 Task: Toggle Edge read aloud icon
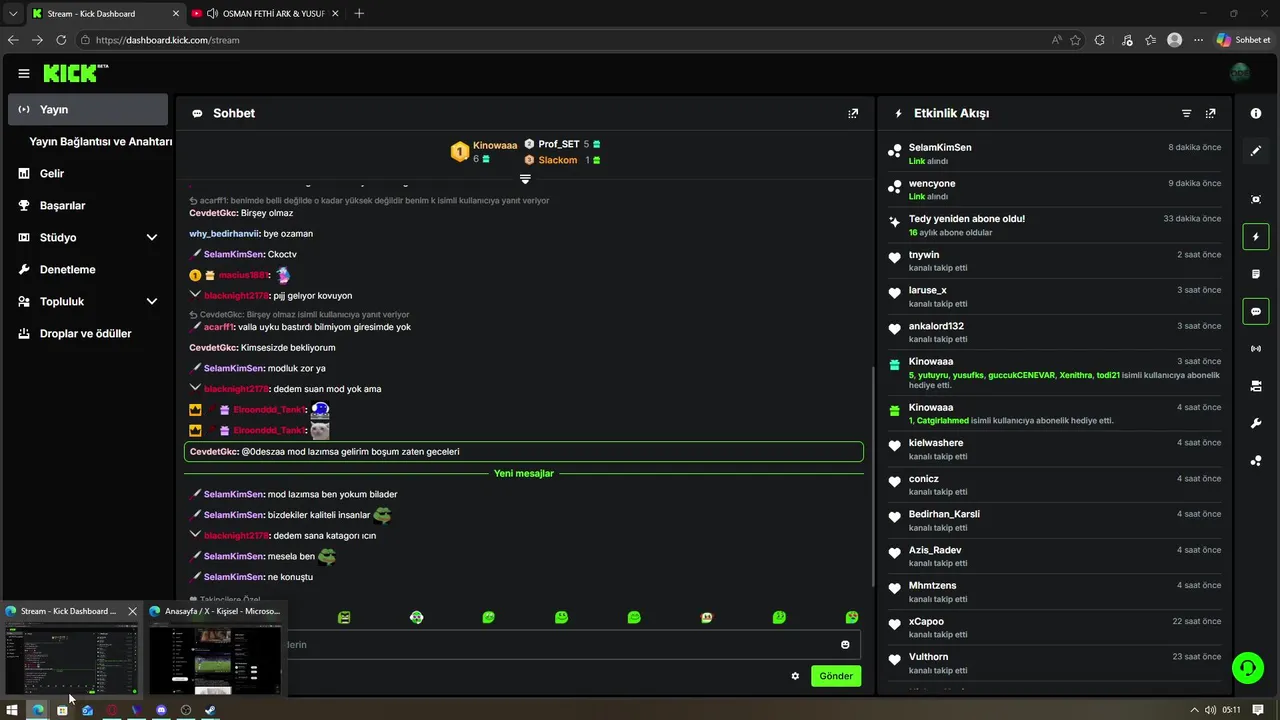tap(1057, 40)
